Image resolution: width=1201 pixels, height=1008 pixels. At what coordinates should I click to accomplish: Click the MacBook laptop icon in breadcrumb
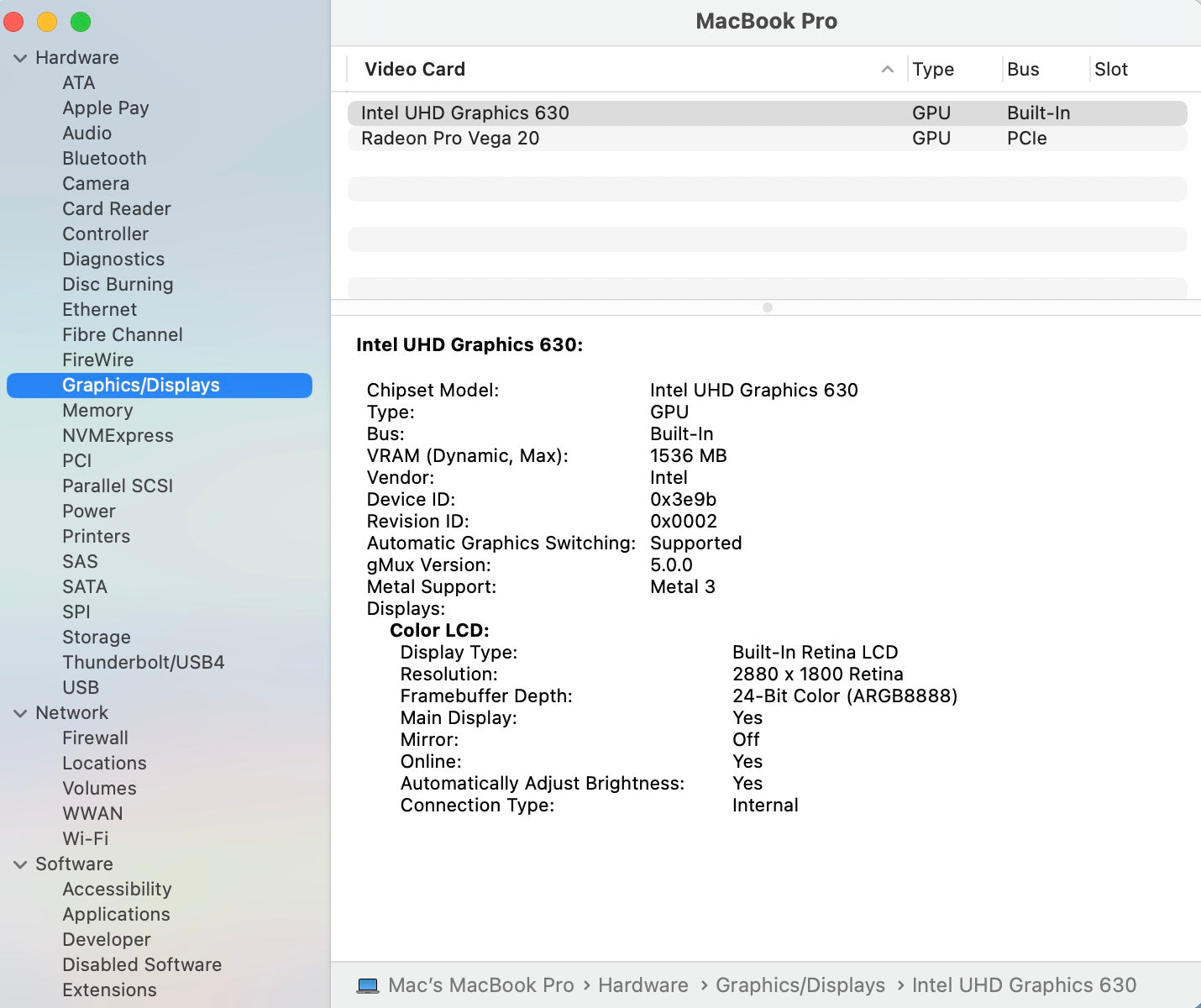tap(368, 984)
